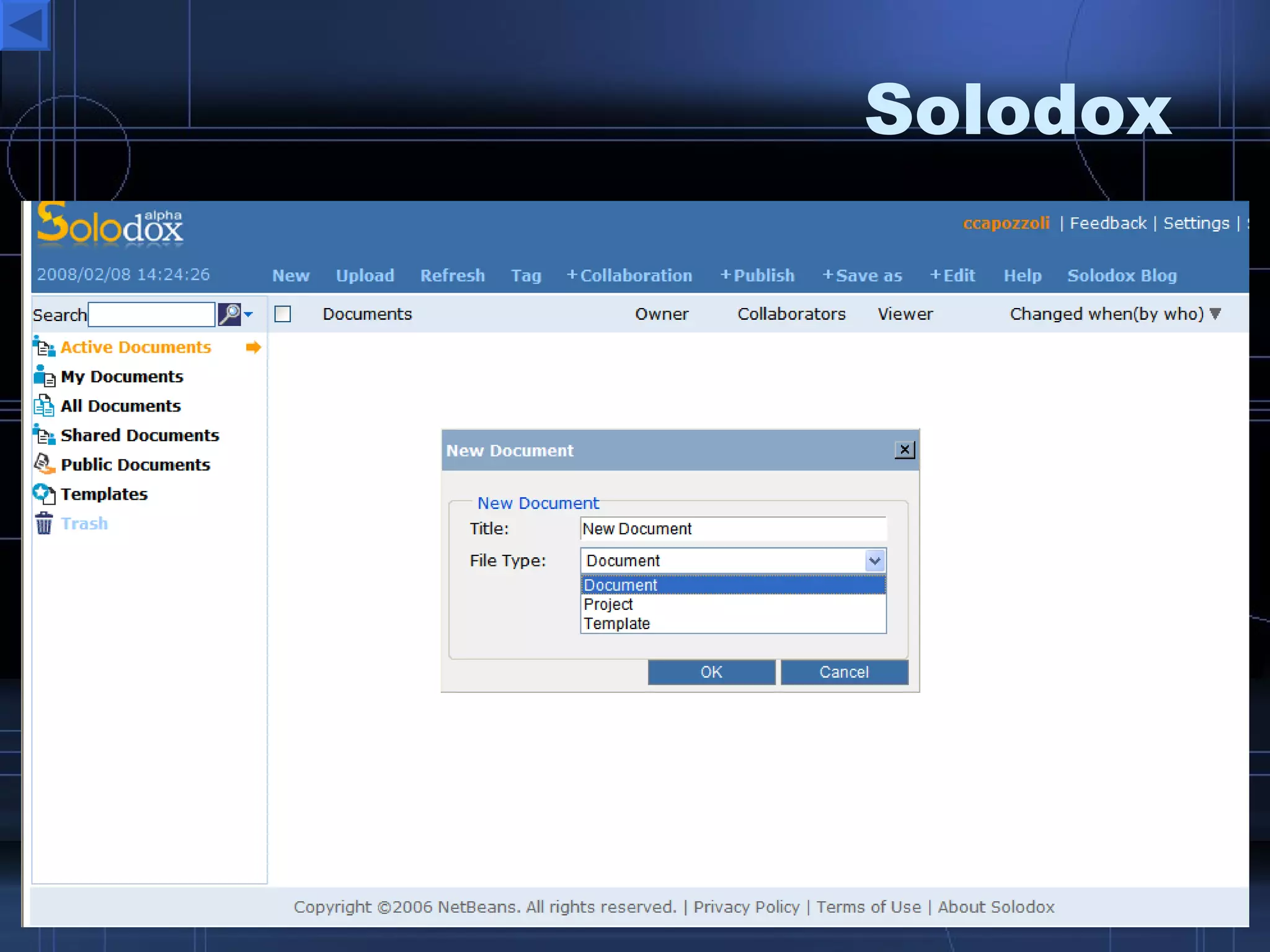Click the Documents column header
The image size is (1270, 952).
pyautogui.click(x=367, y=314)
